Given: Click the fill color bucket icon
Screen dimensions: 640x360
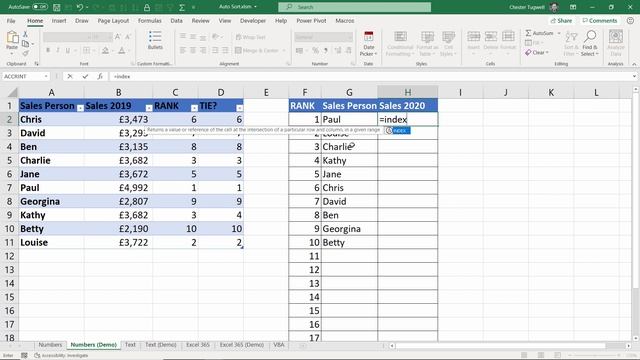Looking at the screenshot, I should coord(105,51).
